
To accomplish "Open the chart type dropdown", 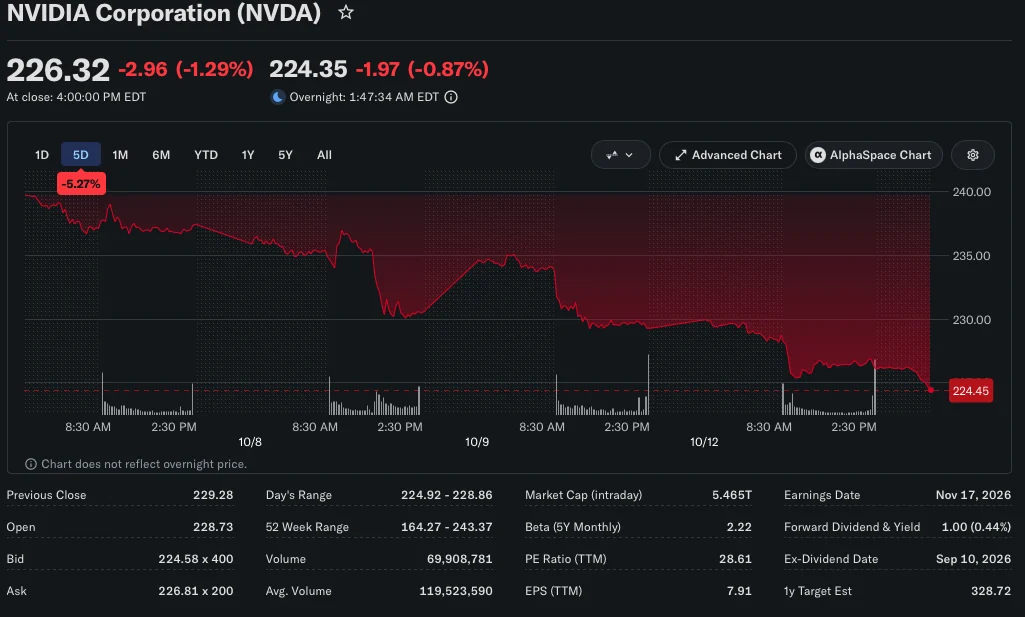I will click(x=620, y=155).
